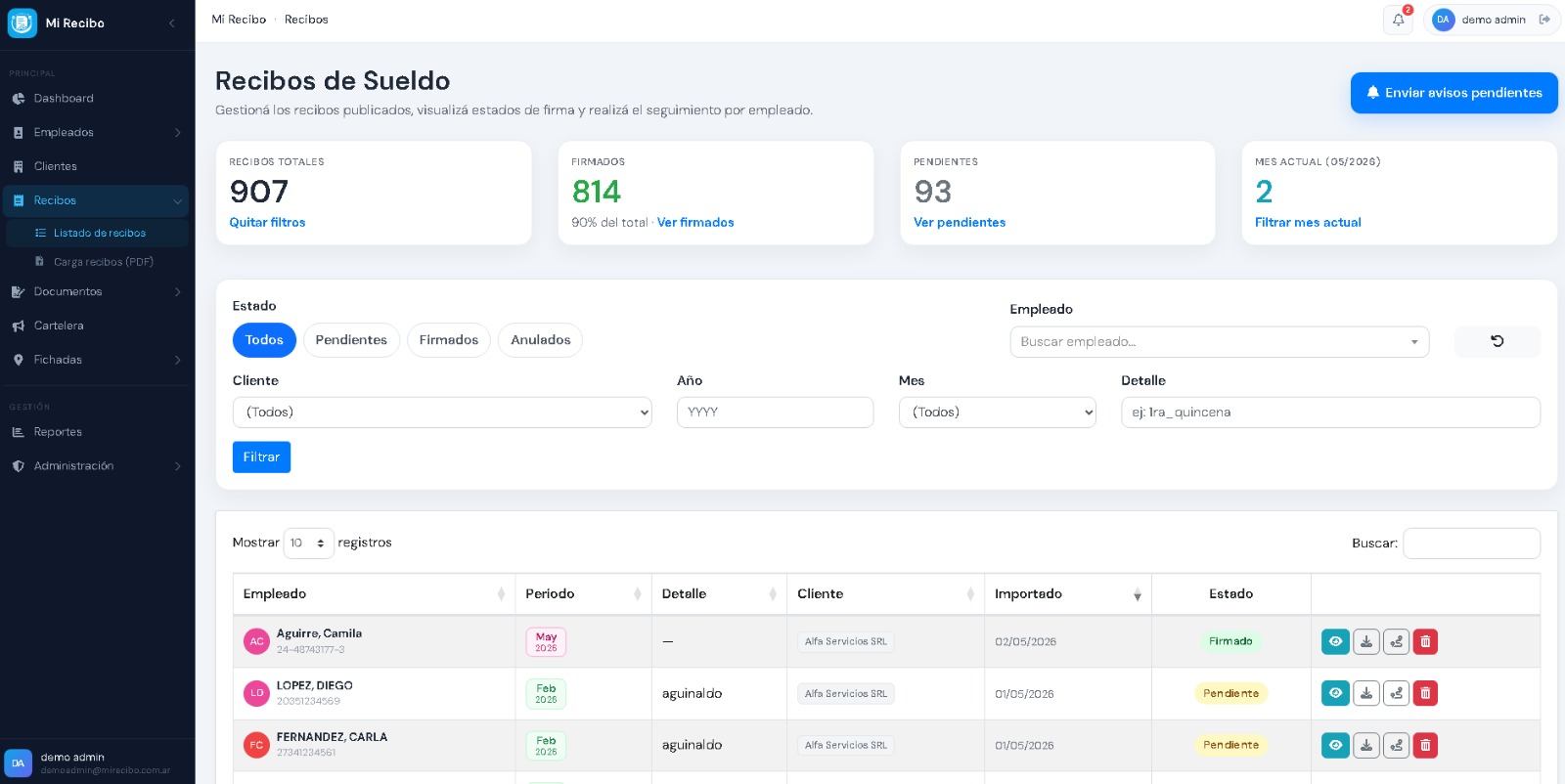
Task: Expand the Buscar empleado combo box
Action: click(1220, 342)
